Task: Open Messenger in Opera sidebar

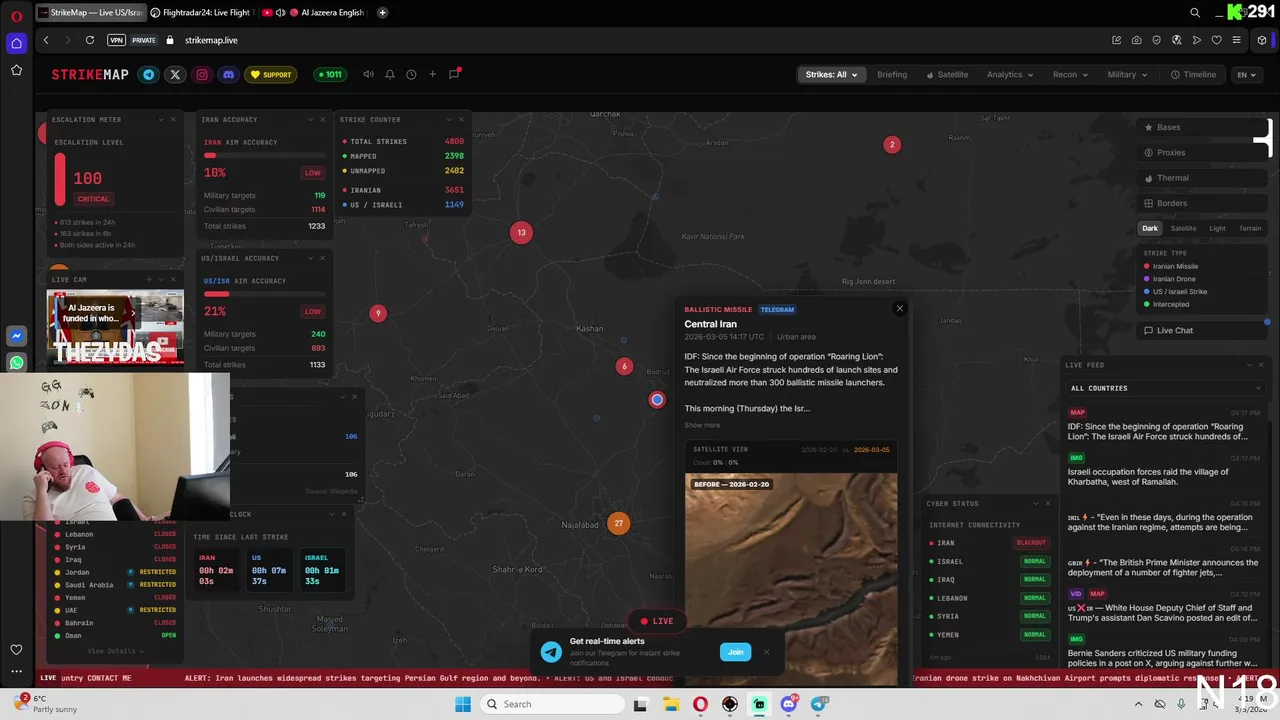Action: pos(16,336)
